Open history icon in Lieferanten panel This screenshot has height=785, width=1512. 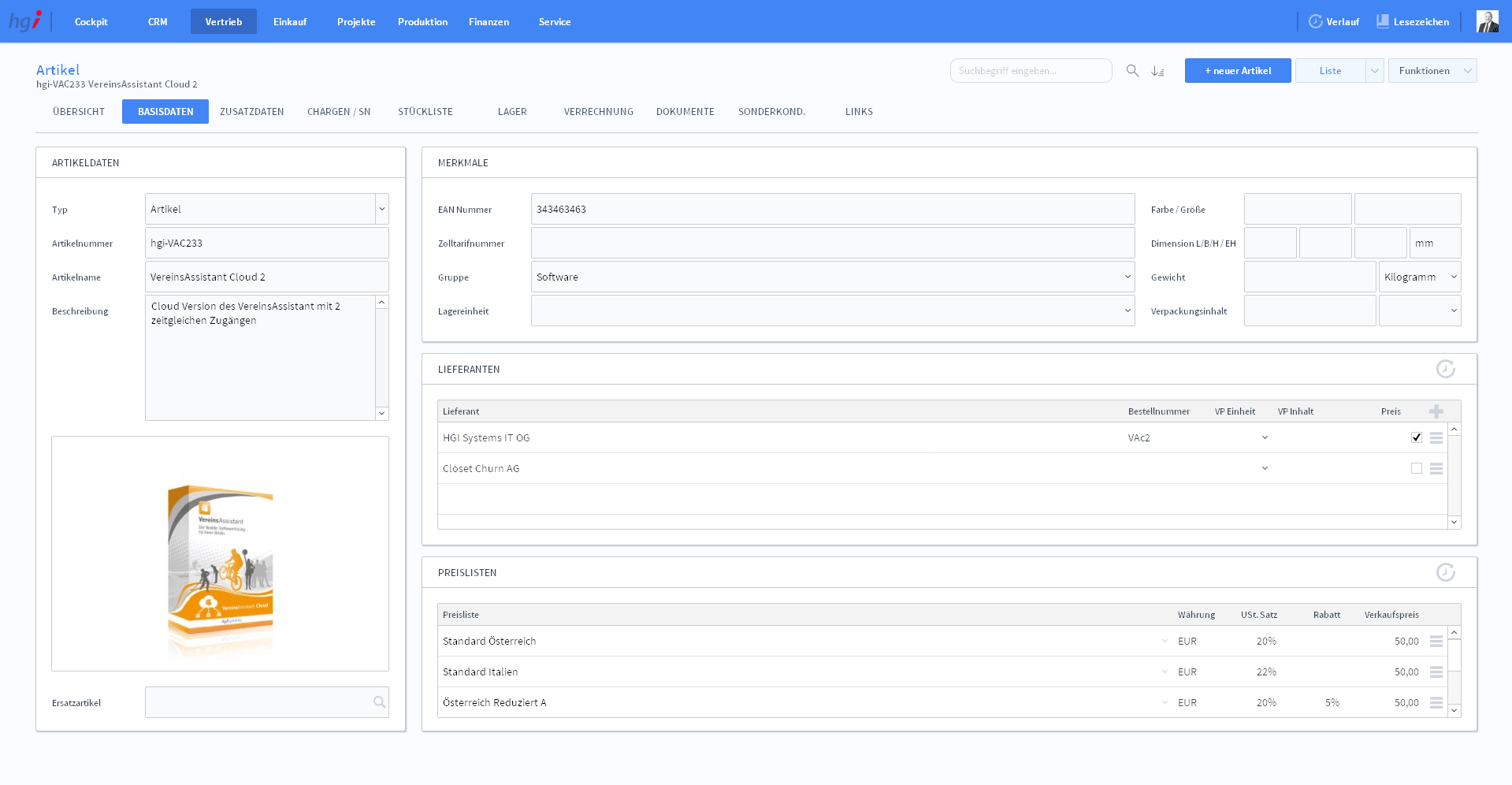(x=1445, y=369)
